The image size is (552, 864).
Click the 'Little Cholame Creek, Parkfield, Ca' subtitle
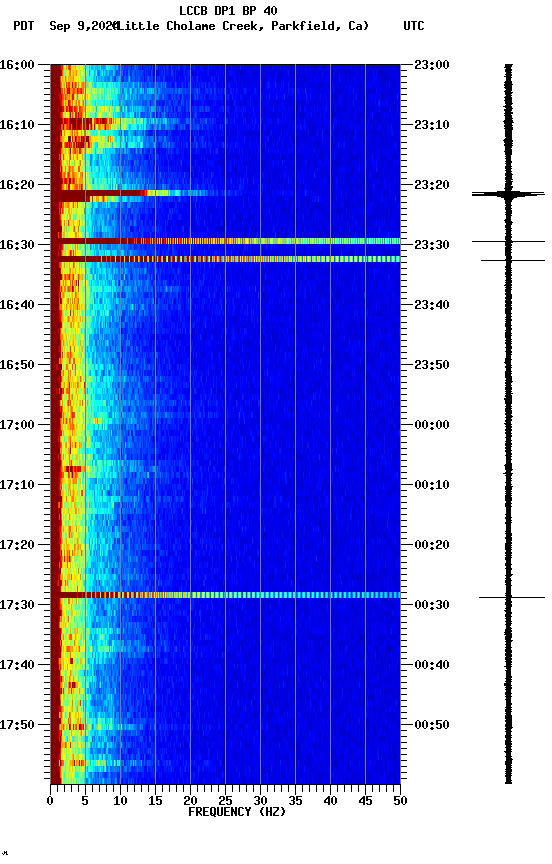click(x=244, y=26)
